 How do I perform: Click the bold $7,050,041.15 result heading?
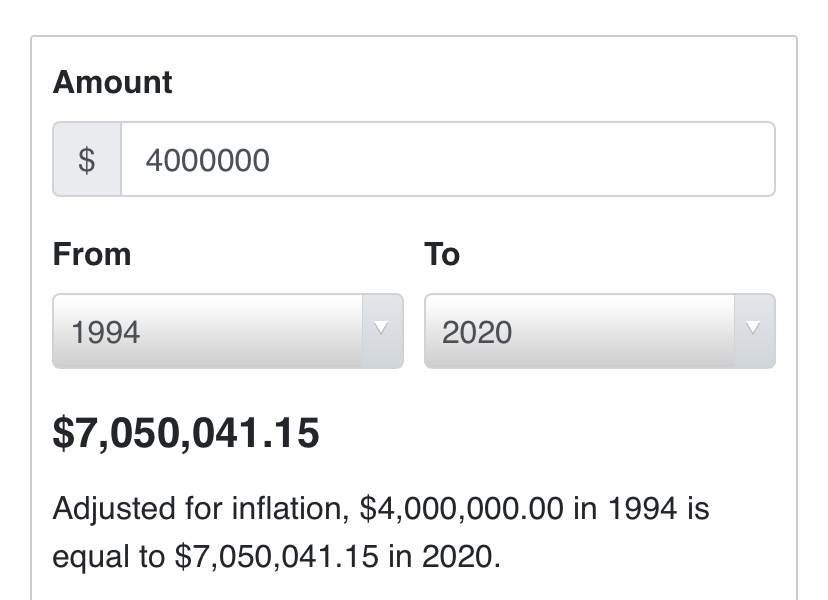click(x=186, y=434)
